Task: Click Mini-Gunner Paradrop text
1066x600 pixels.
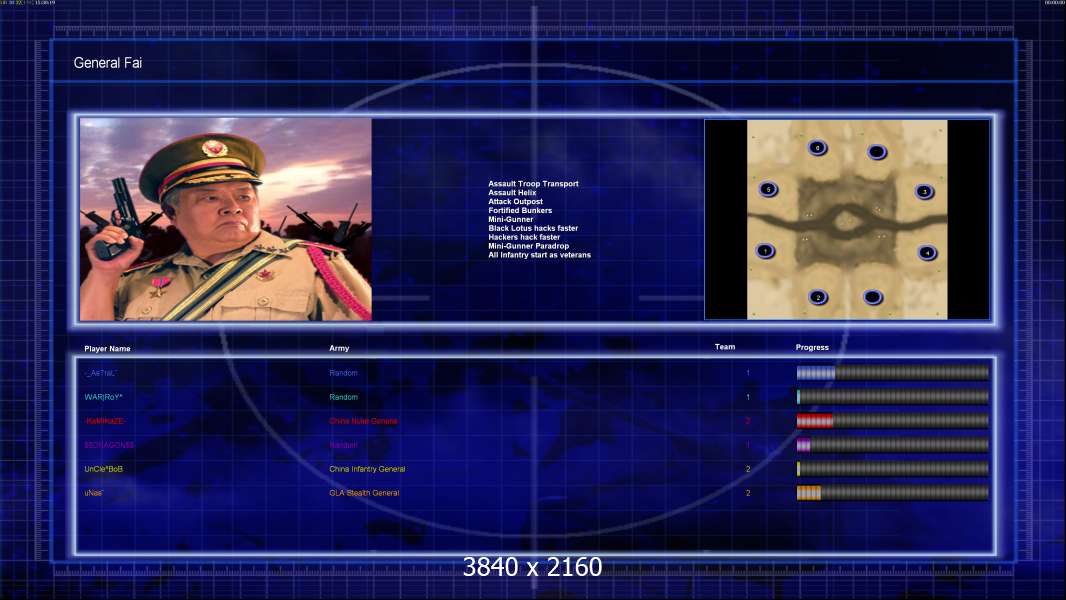Action: pyautogui.click(x=528, y=245)
